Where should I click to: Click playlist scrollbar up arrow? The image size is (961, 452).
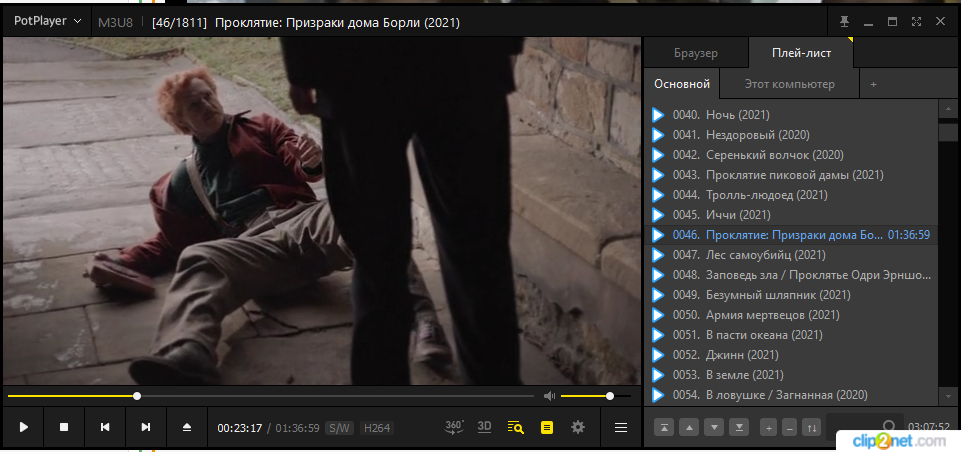pos(948,109)
